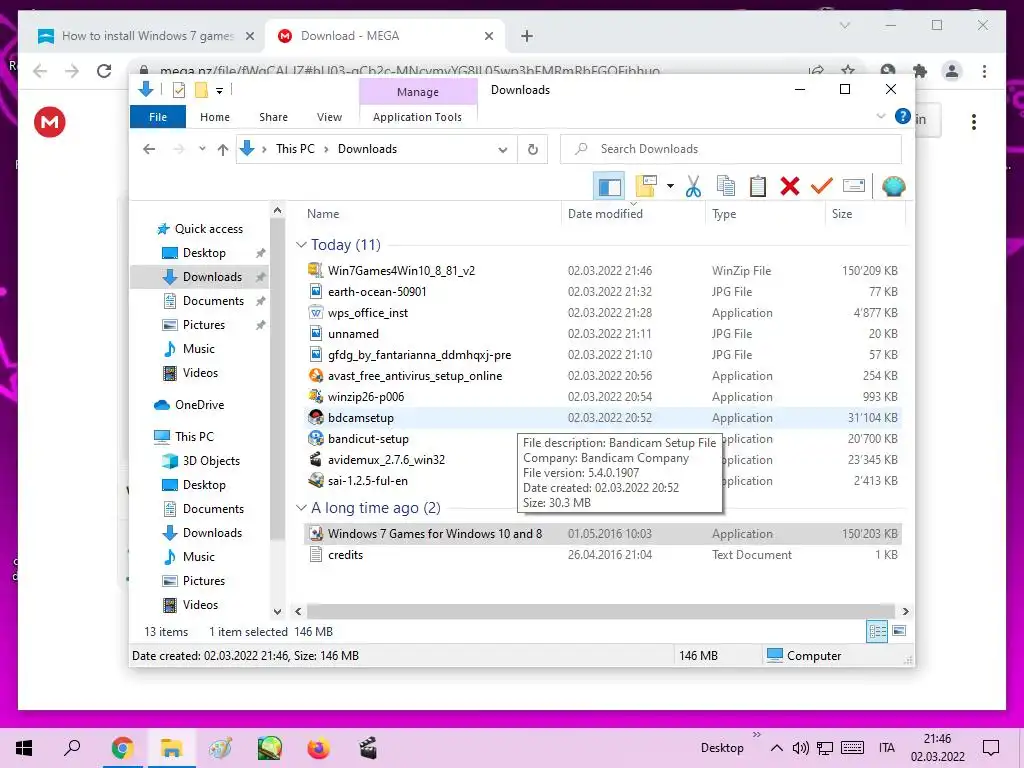This screenshot has width=1024, height=768.
Task: Switch to the Home ribbon tab
Action: pos(215,117)
